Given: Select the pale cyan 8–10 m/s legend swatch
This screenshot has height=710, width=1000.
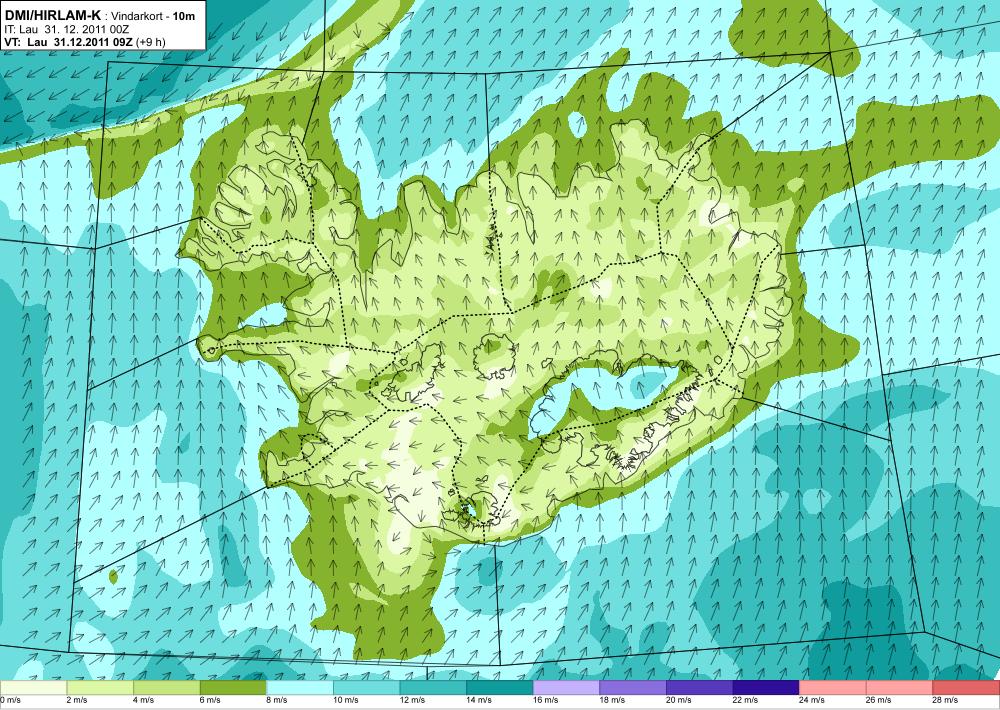Looking at the screenshot, I should click(x=300, y=687).
